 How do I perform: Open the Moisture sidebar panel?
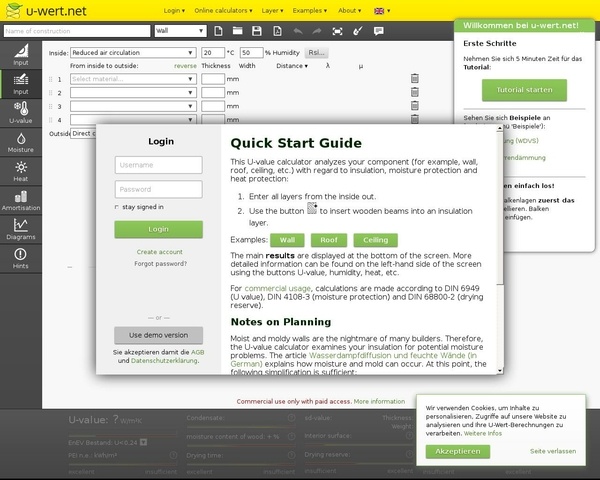20,142
